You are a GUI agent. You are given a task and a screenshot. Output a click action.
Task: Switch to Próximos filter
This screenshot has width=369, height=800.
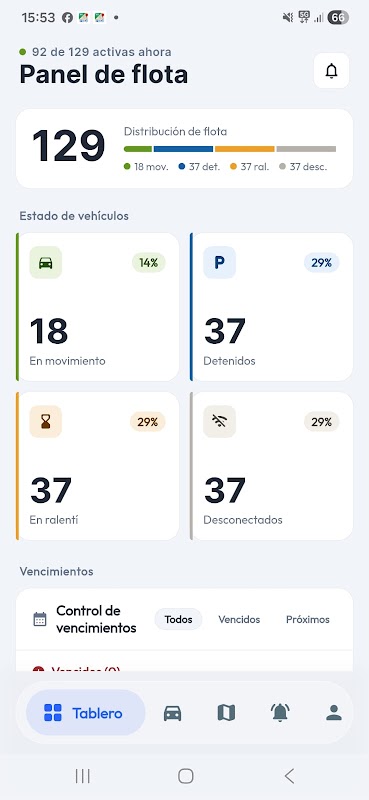(x=308, y=619)
